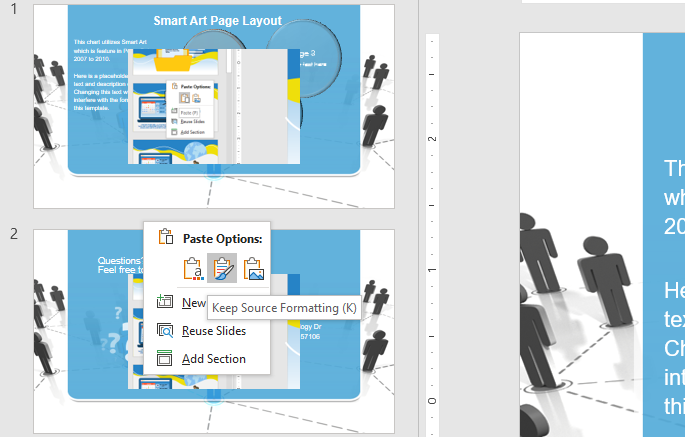Click the blue text box on main slide
Screen dimensions: 685x437
tap(664, 236)
